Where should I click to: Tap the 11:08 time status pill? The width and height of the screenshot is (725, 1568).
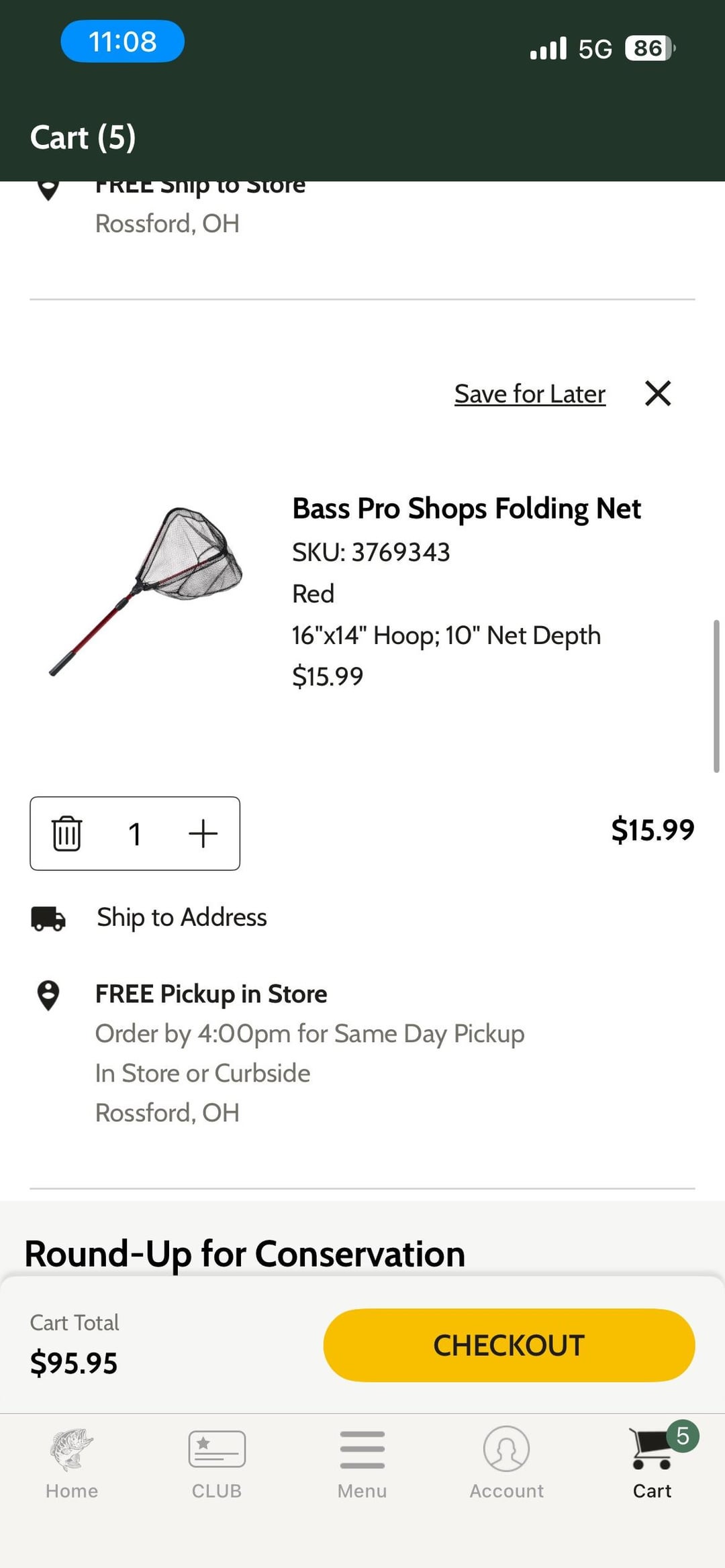(x=122, y=42)
